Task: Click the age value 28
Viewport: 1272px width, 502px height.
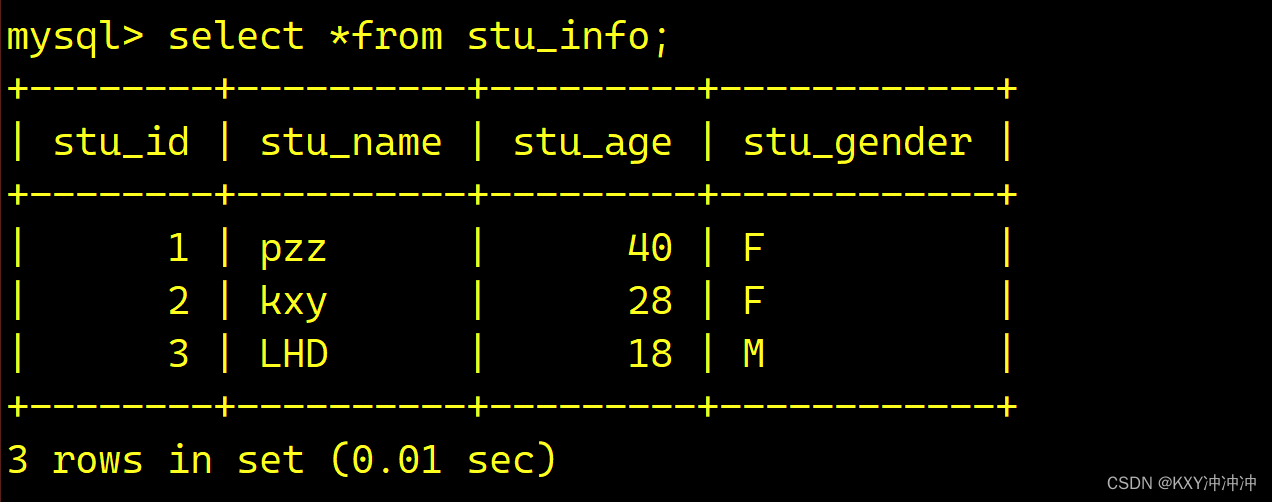Action: tap(650, 301)
